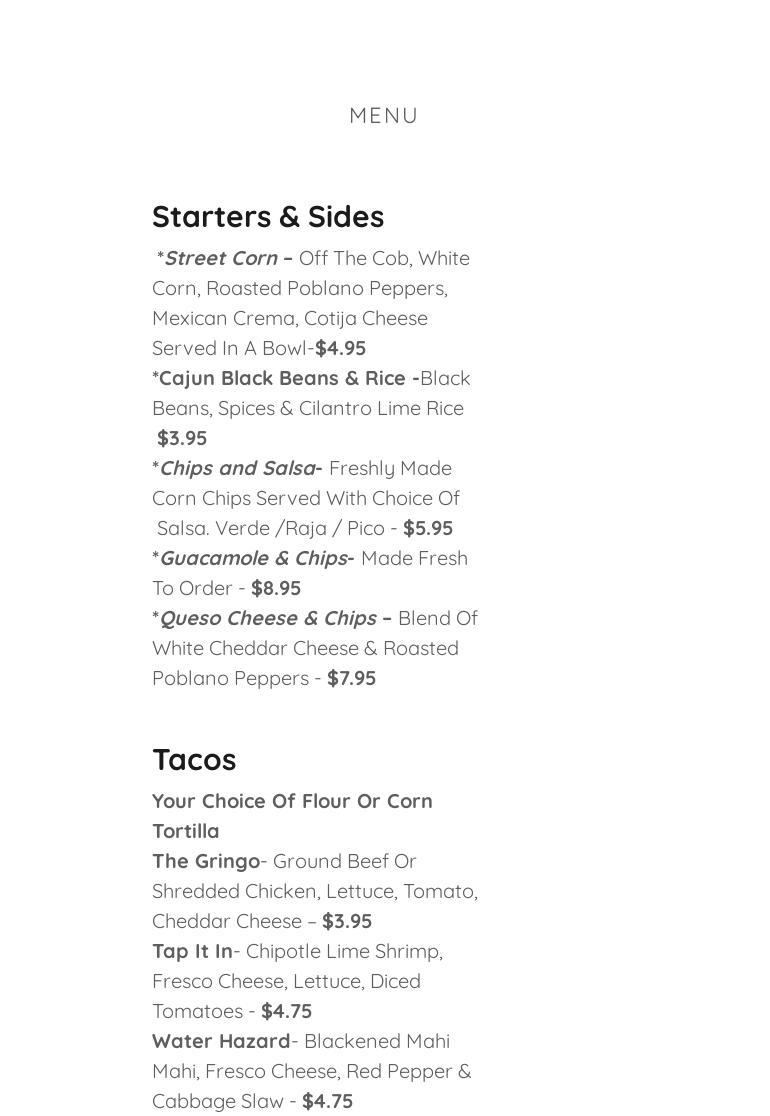Click the Flour Or Corn Tortilla note
The image size is (770, 1116).
point(292,816)
